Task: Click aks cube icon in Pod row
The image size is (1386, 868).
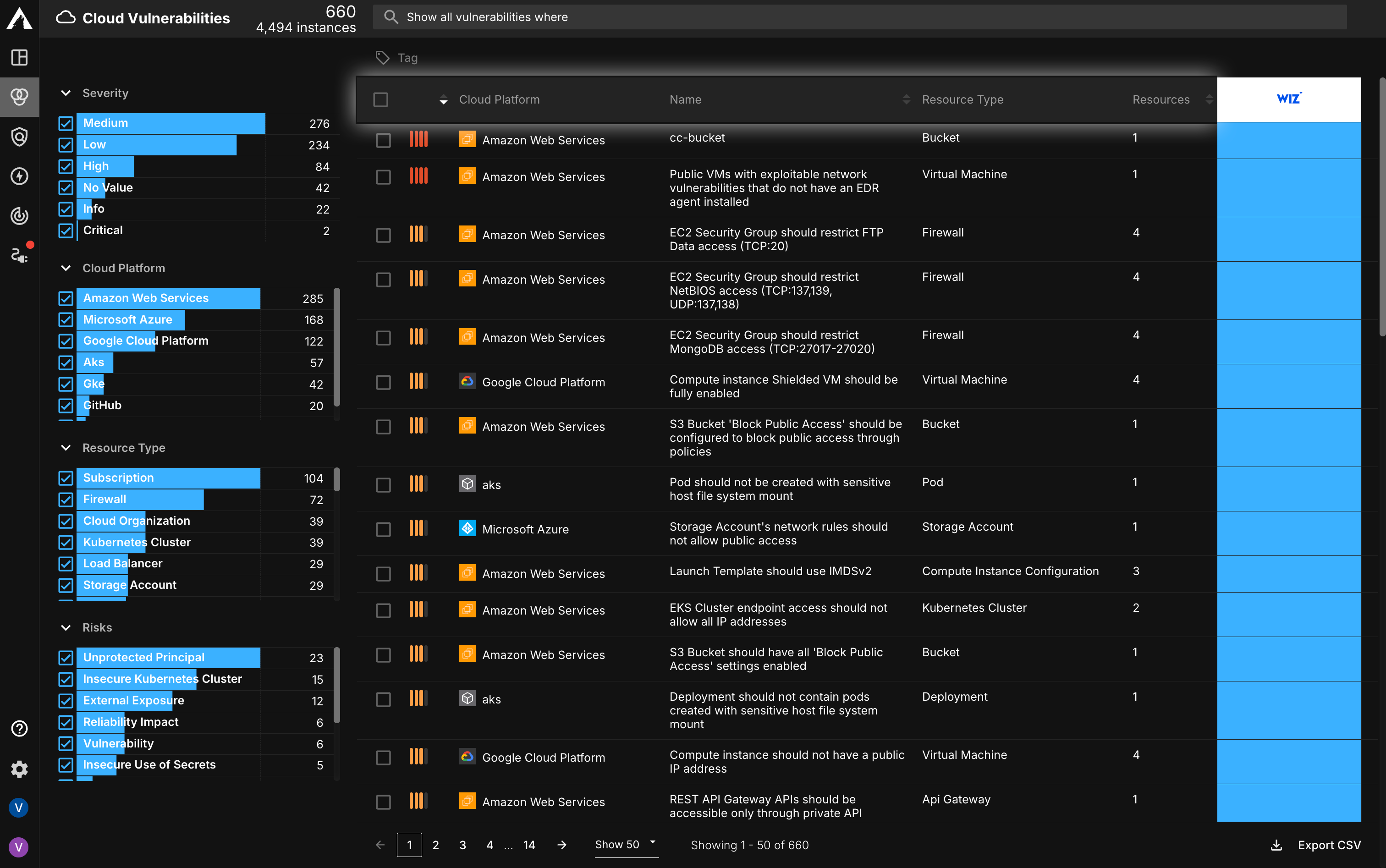Action: pos(467,484)
